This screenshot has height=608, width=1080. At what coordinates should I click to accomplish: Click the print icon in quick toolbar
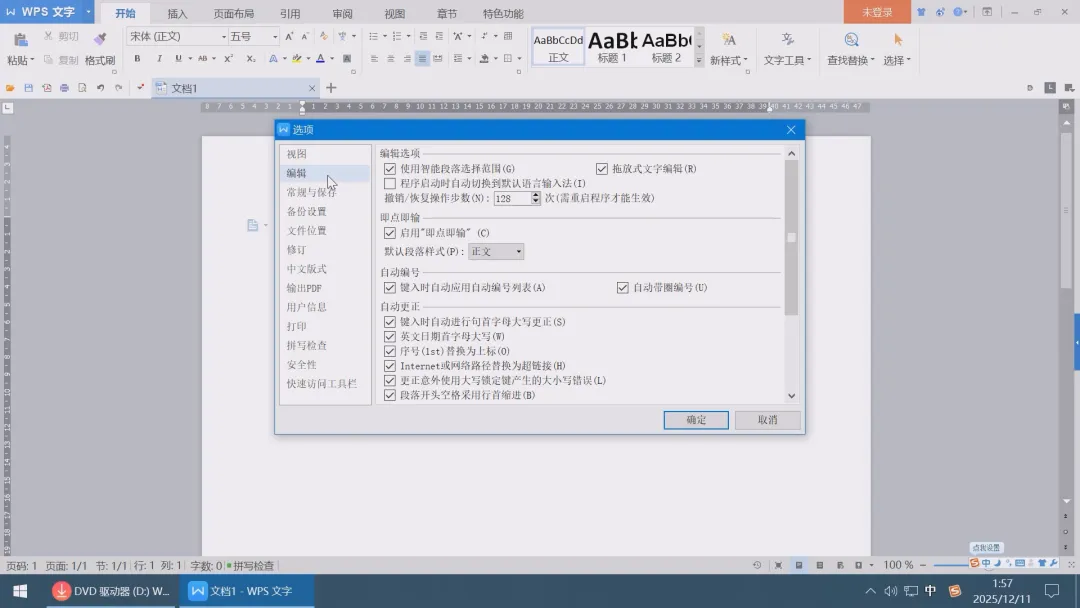coord(64,88)
